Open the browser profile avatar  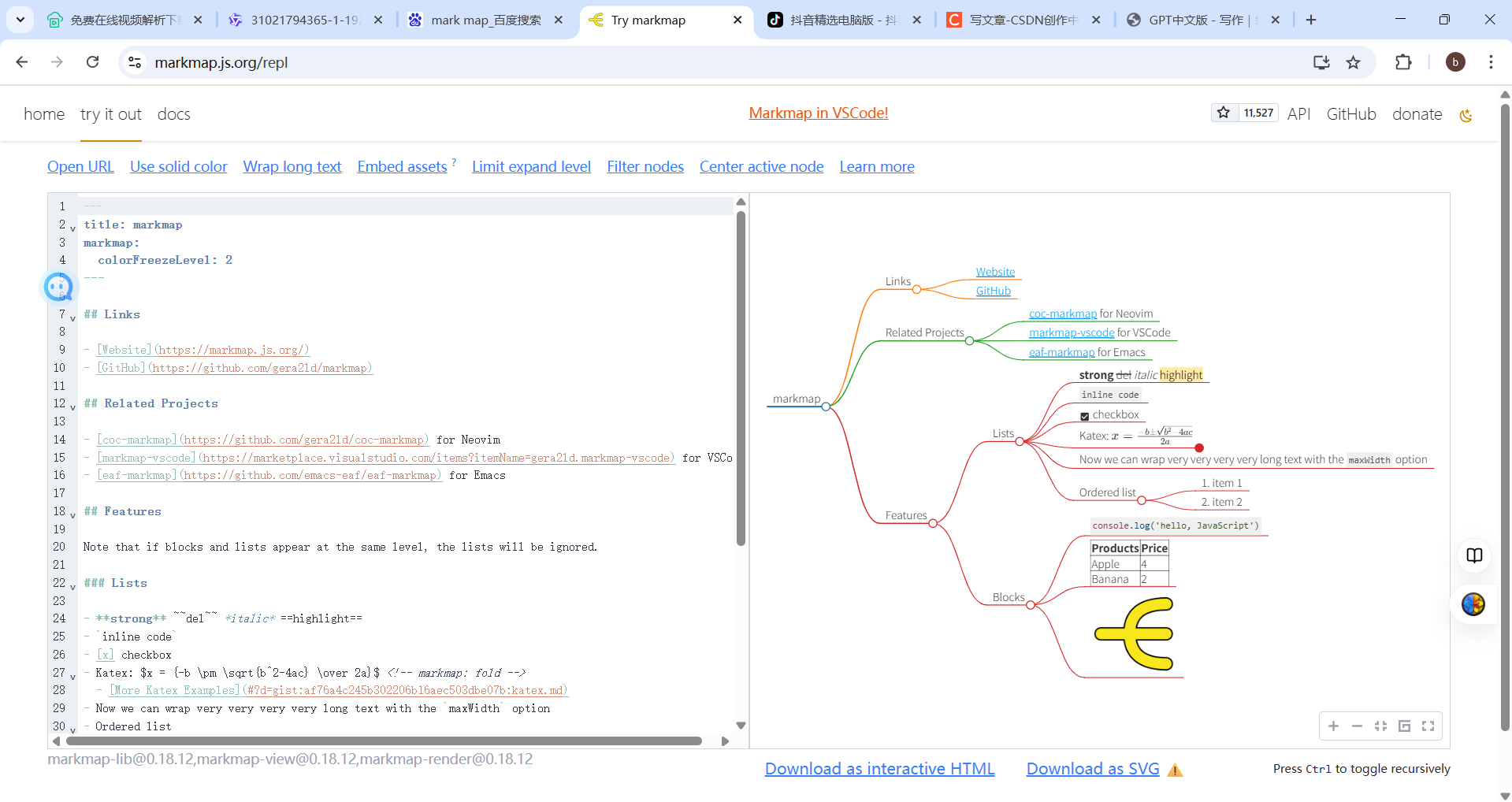(x=1455, y=62)
